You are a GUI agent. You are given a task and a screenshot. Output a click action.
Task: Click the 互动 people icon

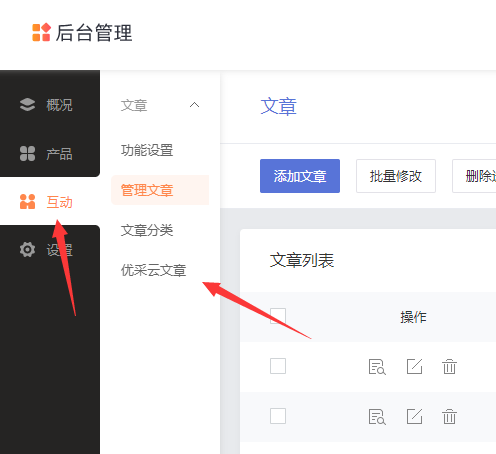(x=27, y=202)
